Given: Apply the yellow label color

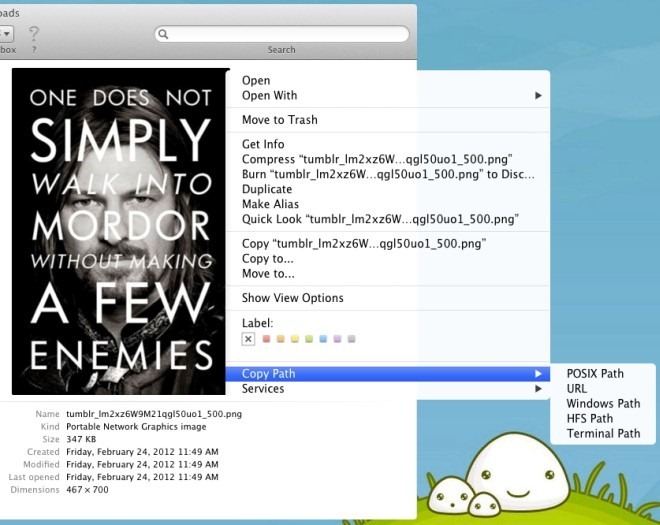Looking at the screenshot, I should pyautogui.click(x=295, y=338).
